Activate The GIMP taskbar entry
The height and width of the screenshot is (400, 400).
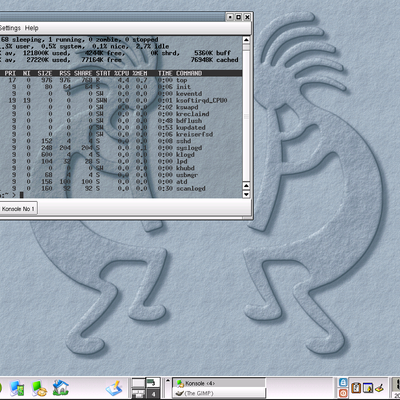219,393
